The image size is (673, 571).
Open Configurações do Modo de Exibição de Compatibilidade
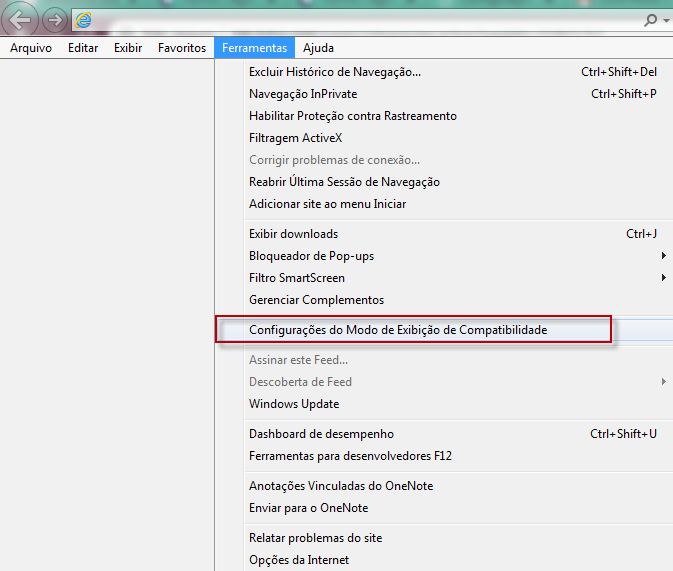coord(444,330)
